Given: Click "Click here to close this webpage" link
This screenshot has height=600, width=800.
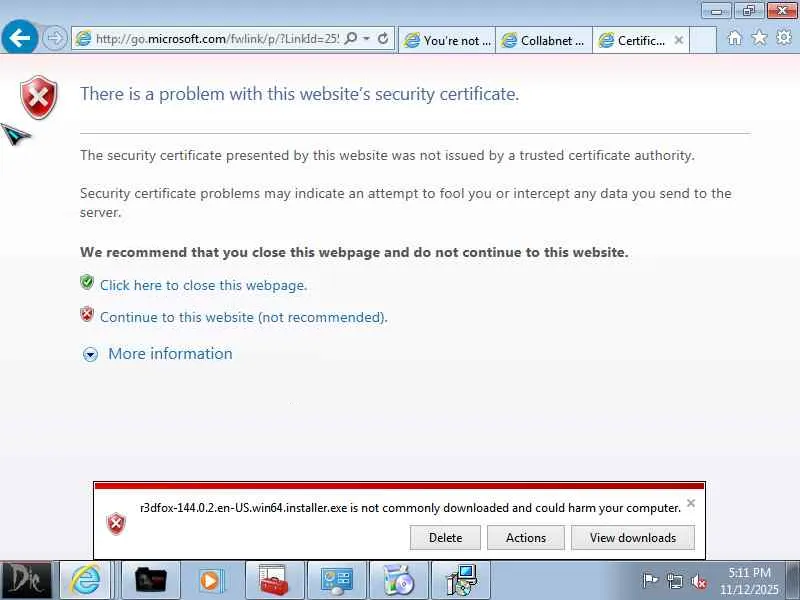Looking at the screenshot, I should tap(204, 285).
